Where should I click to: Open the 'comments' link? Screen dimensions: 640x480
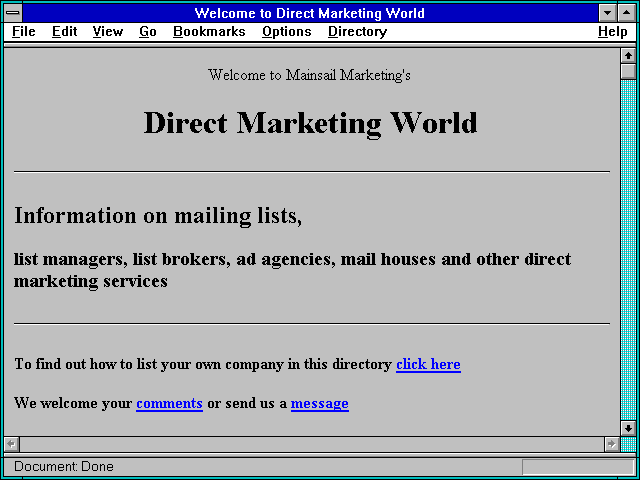169,403
